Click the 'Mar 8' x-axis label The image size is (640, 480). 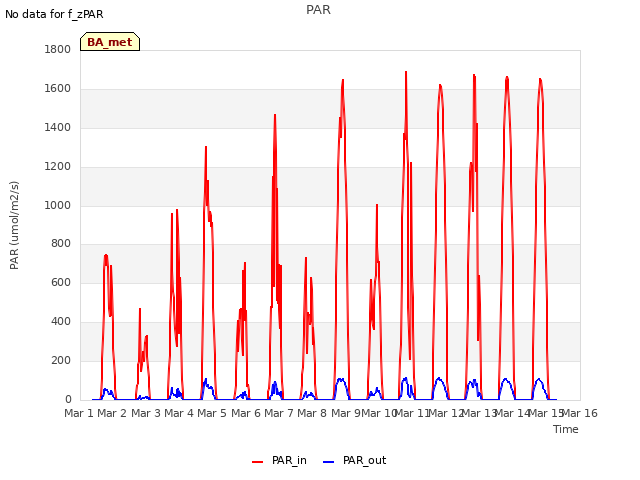312,413
